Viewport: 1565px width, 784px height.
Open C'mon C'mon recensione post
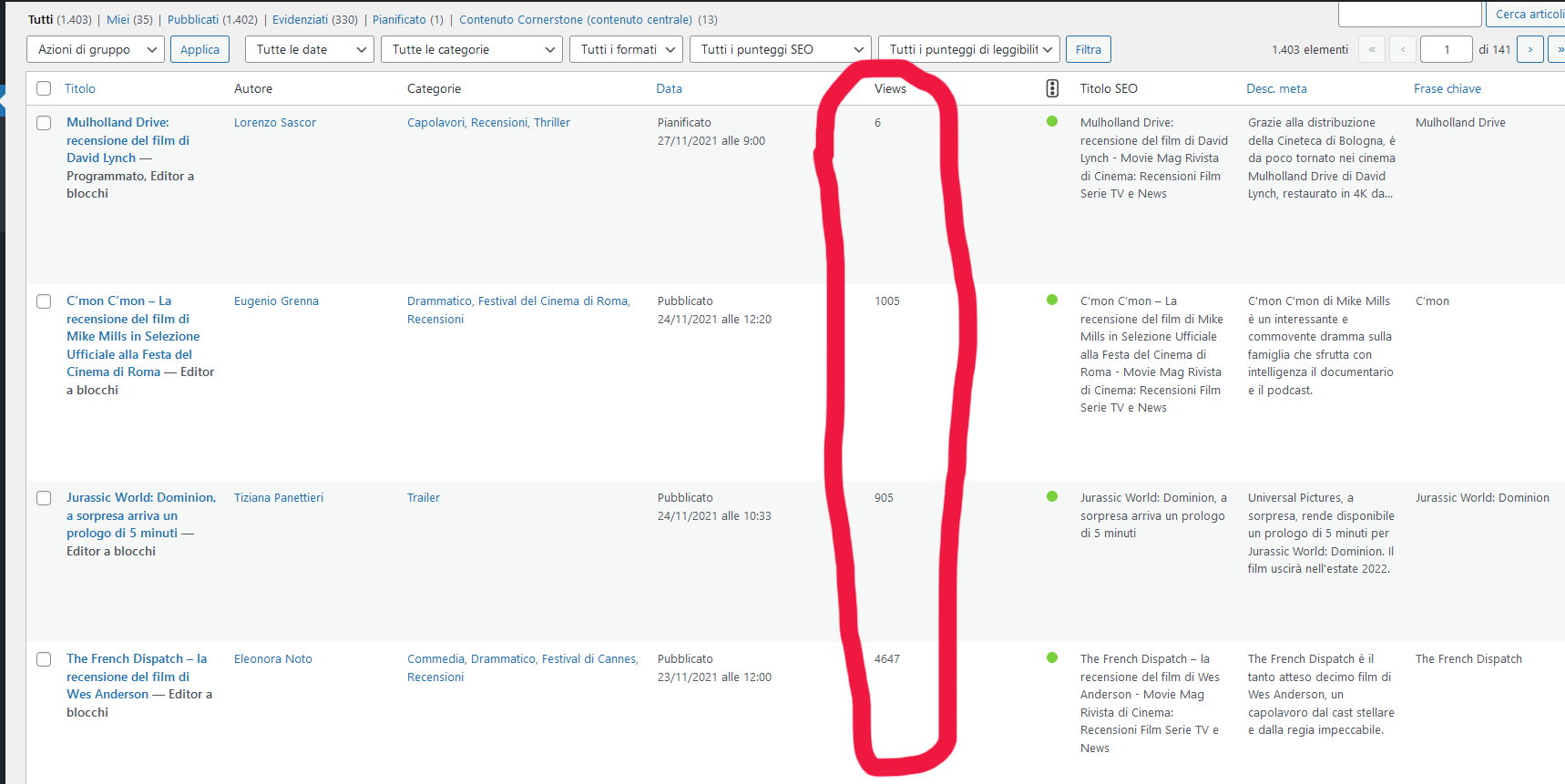tap(133, 336)
